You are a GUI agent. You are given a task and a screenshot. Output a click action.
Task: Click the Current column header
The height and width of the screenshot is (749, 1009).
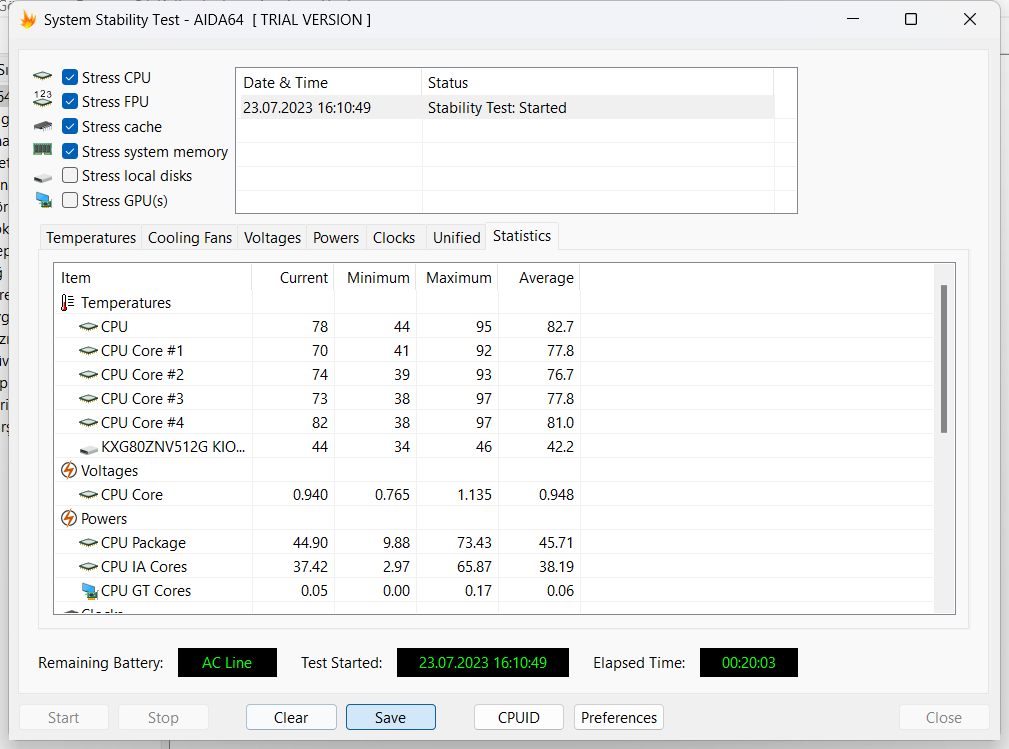[293, 278]
